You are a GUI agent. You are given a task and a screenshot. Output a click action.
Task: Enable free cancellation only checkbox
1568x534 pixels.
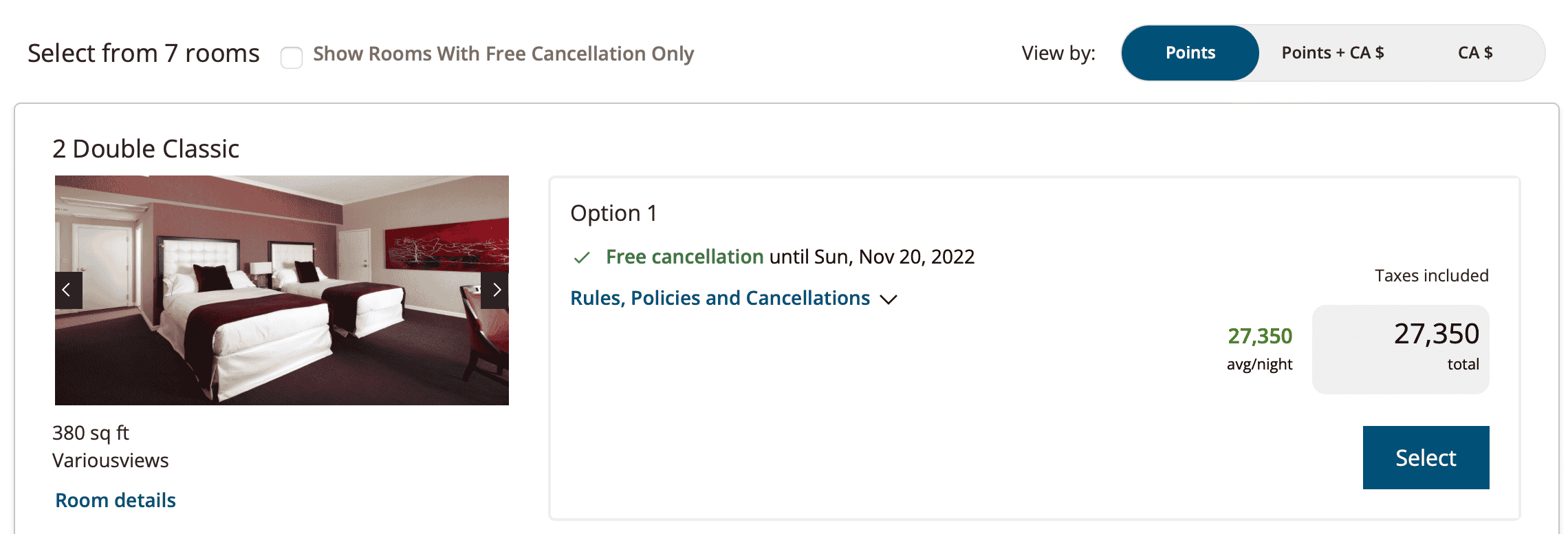tap(292, 57)
